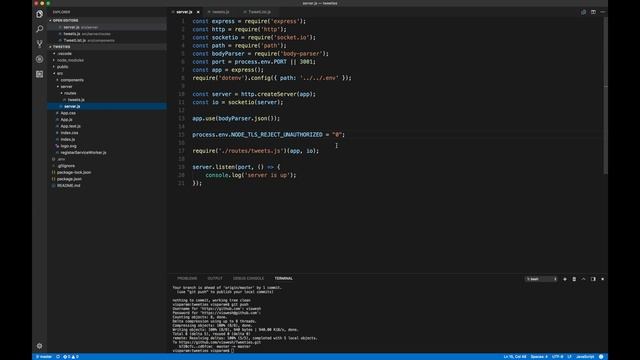The height and width of the screenshot is (360, 640).
Task: Split the editor with the split icon
Action: (x=593, y=12)
